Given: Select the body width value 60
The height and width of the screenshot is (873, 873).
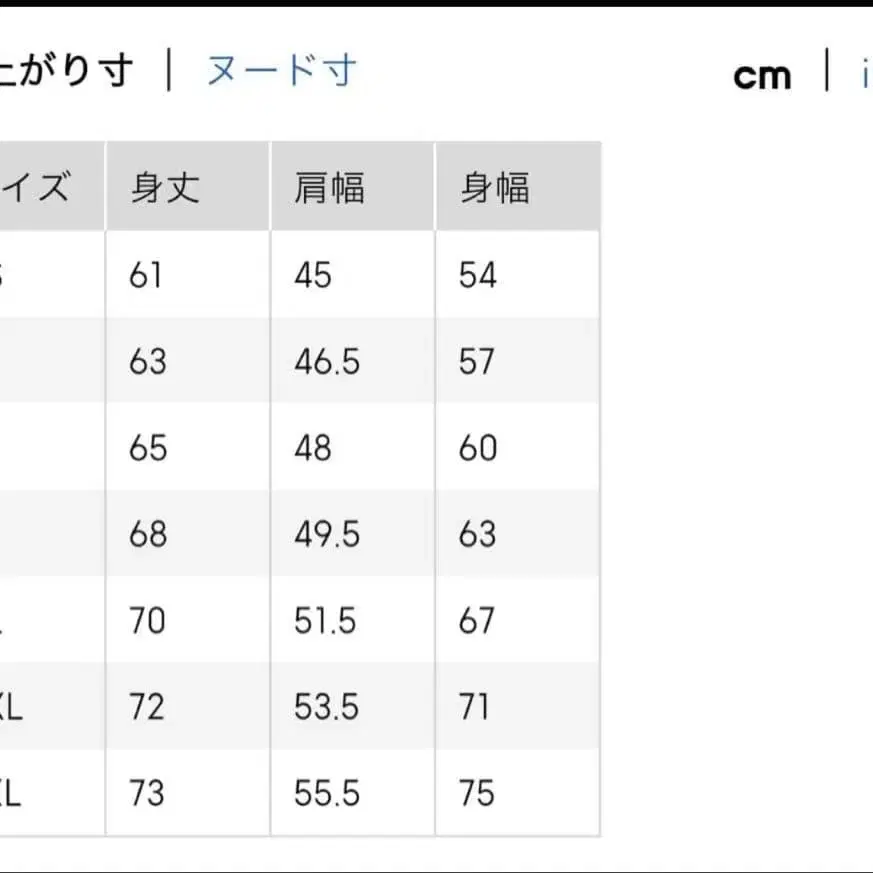Looking at the screenshot, I should (477, 447).
